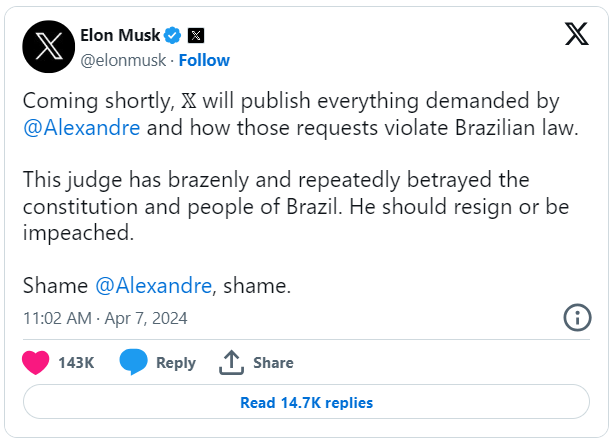Viewport: 615px width, 442px height.
Task: Click the small X affiliation badge beside the name
Action: (x=196, y=36)
